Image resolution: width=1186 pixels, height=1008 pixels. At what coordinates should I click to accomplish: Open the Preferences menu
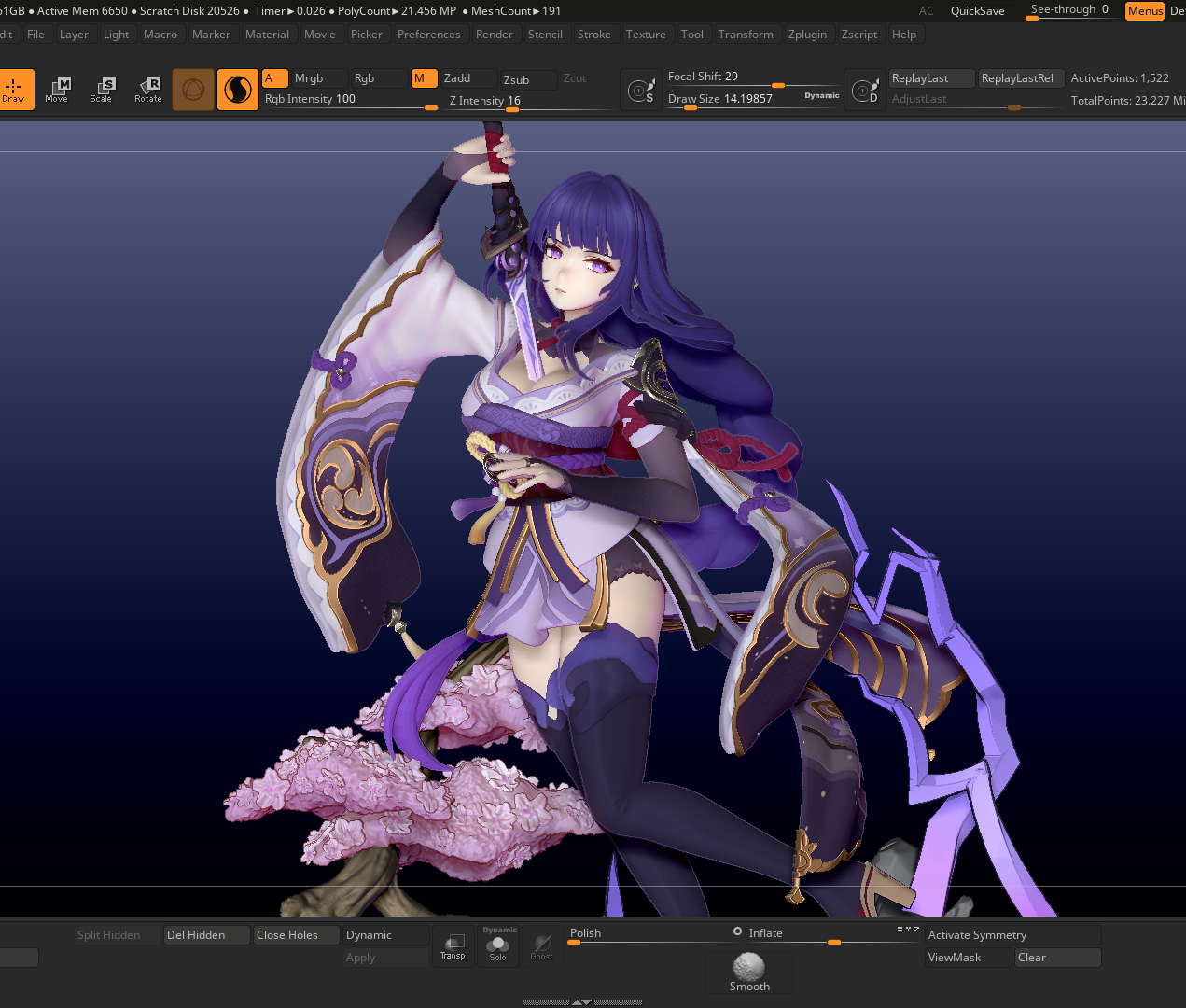tap(429, 35)
